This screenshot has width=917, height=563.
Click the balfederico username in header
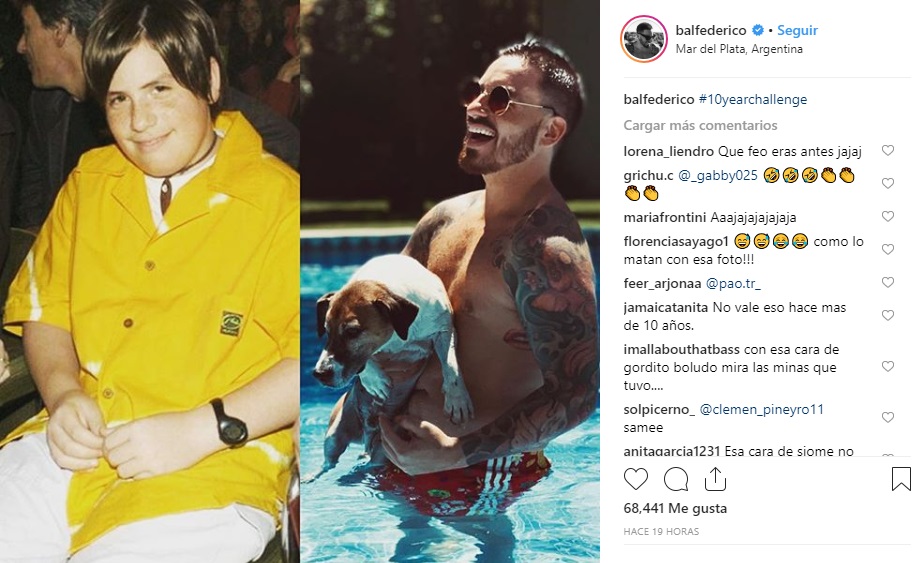click(x=711, y=30)
